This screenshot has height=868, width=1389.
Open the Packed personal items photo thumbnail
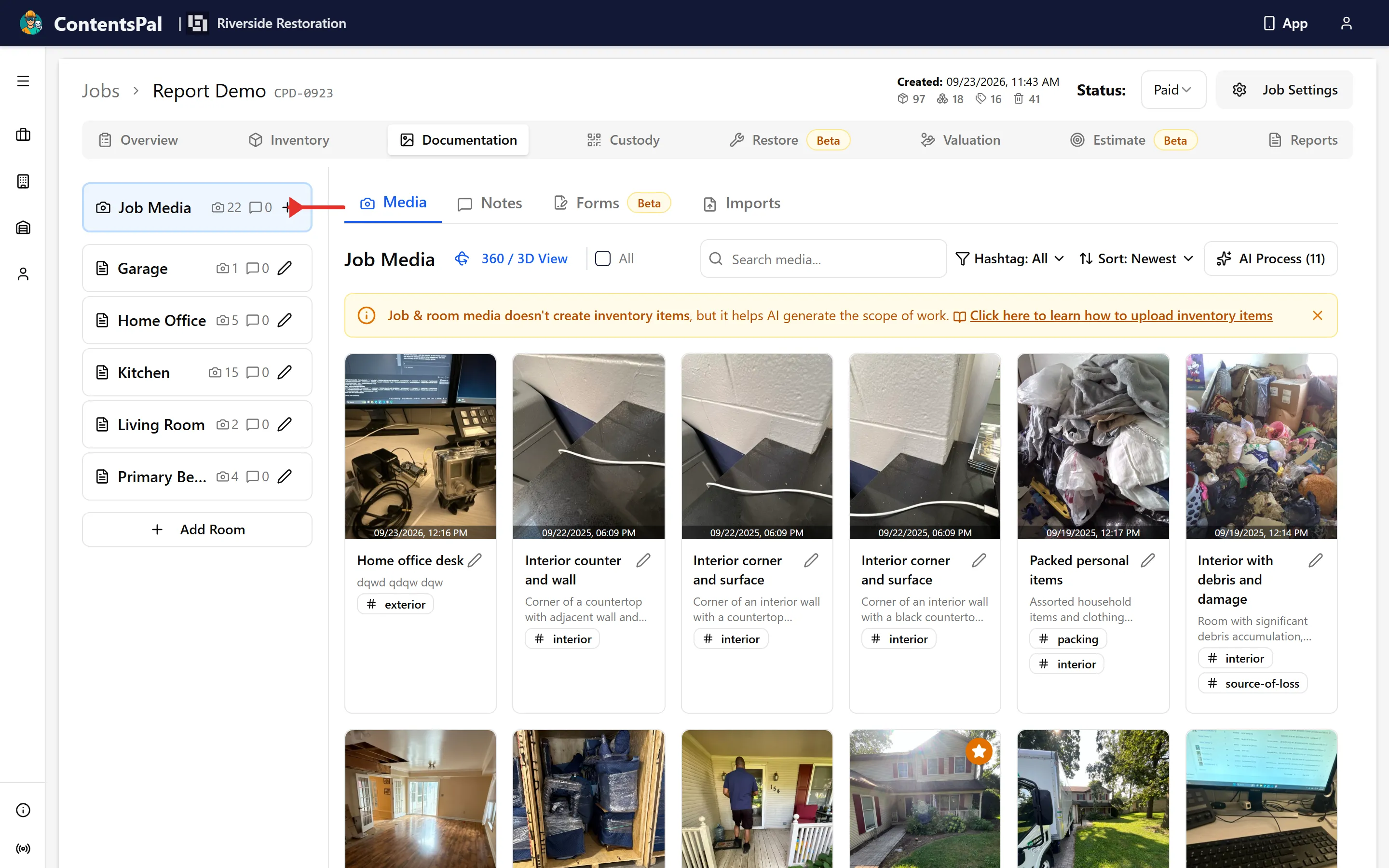click(1093, 446)
